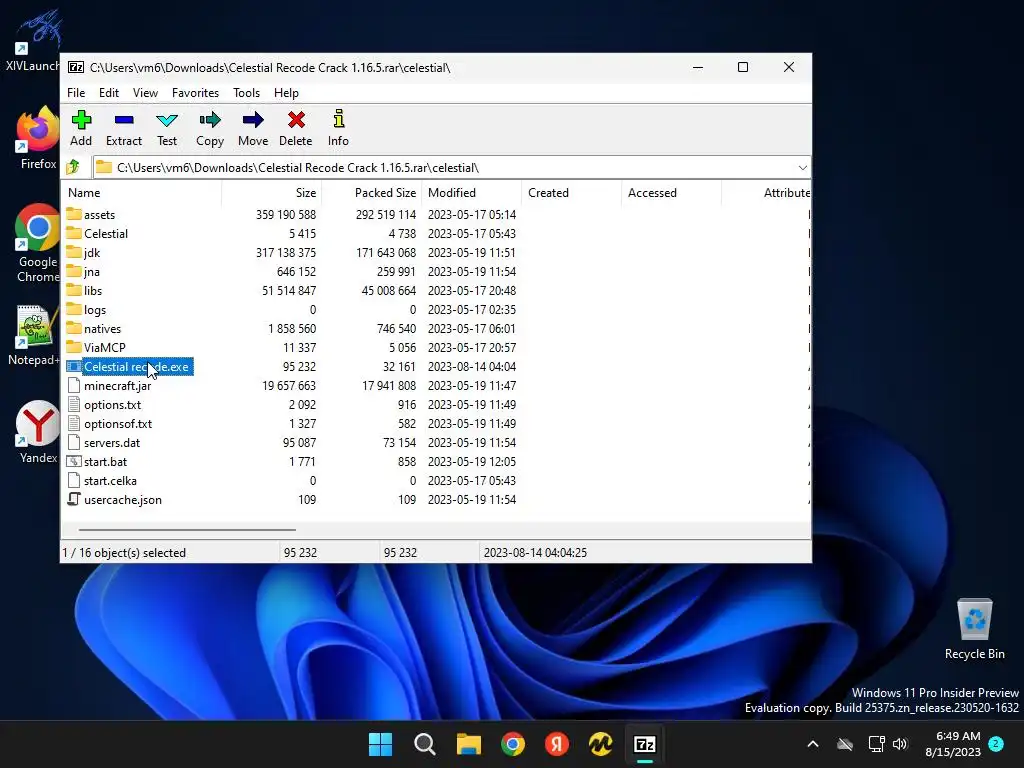
Task: Select start.celka file row
Action: [436, 480]
